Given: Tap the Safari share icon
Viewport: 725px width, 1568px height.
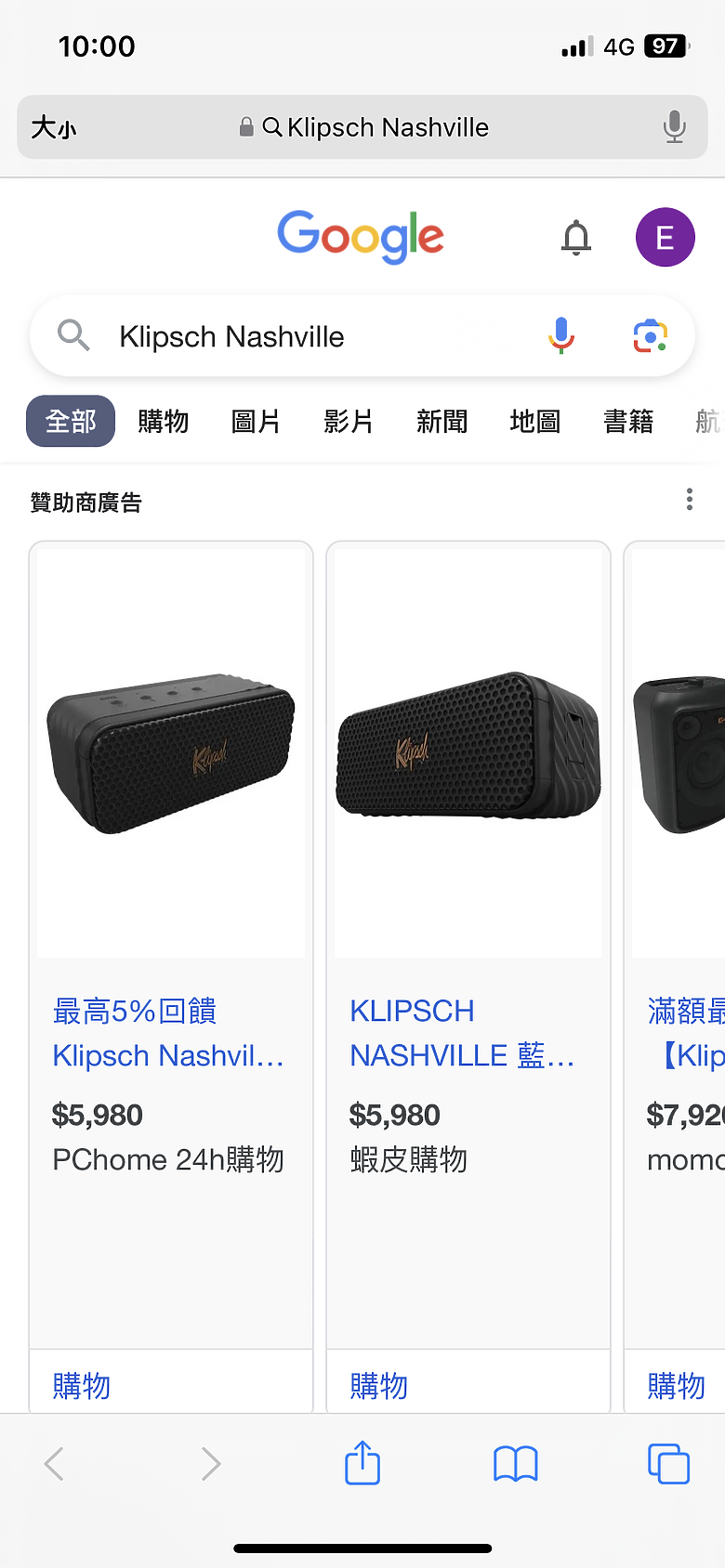Looking at the screenshot, I should coord(362,1463).
